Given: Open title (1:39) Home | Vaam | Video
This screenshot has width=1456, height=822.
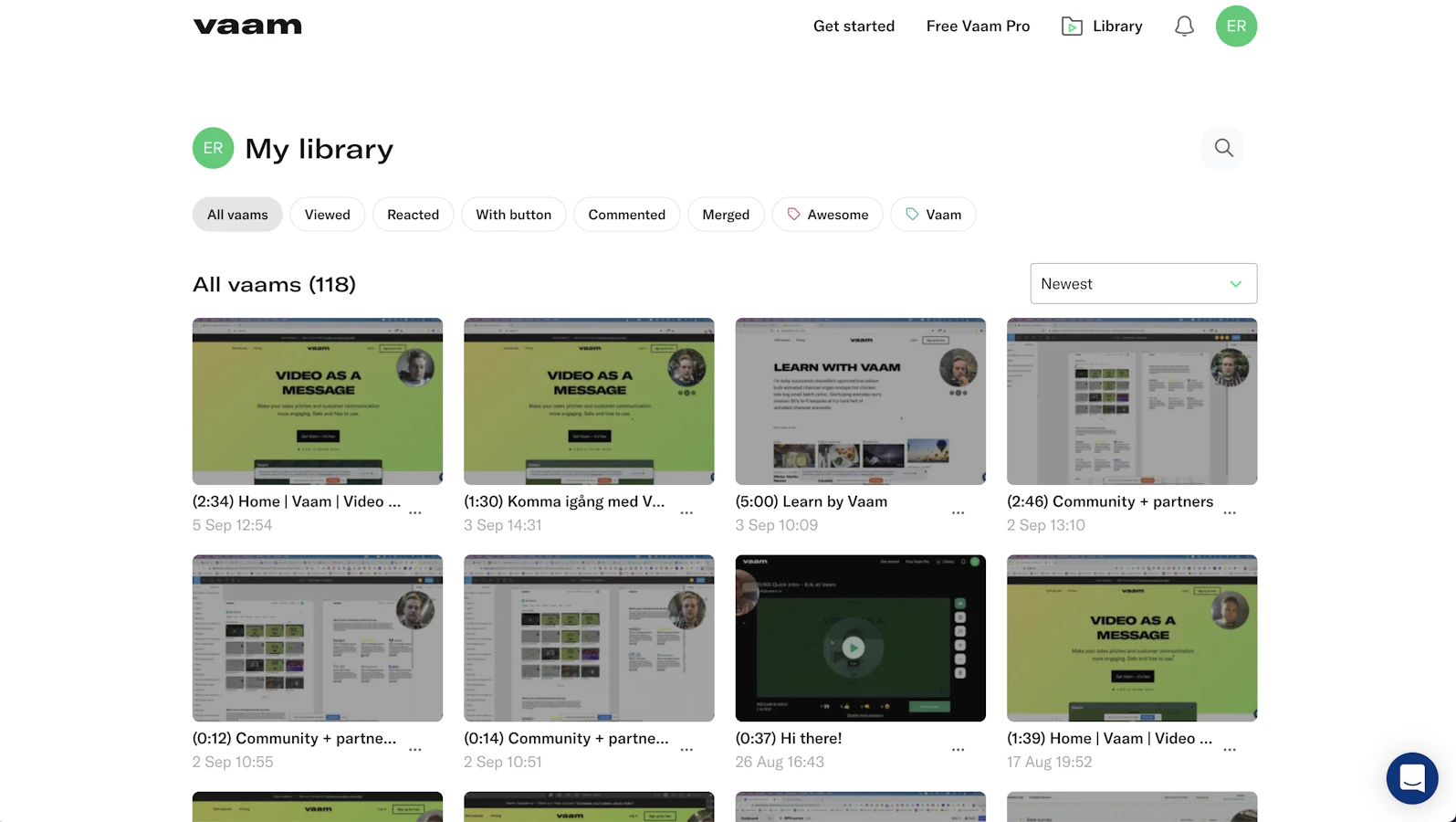Looking at the screenshot, I should [x=1110, y=738].
